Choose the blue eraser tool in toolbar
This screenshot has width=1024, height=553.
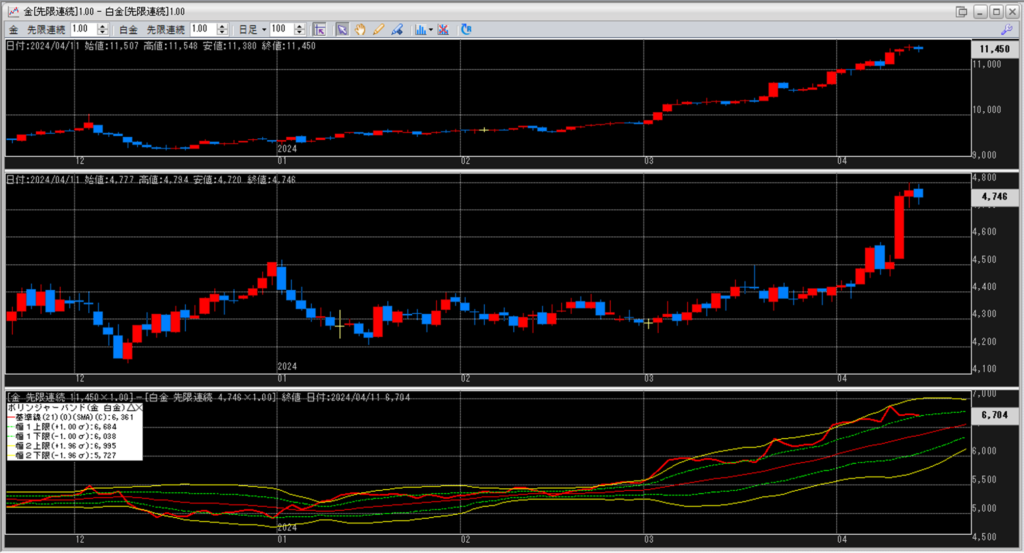[397, 29]
